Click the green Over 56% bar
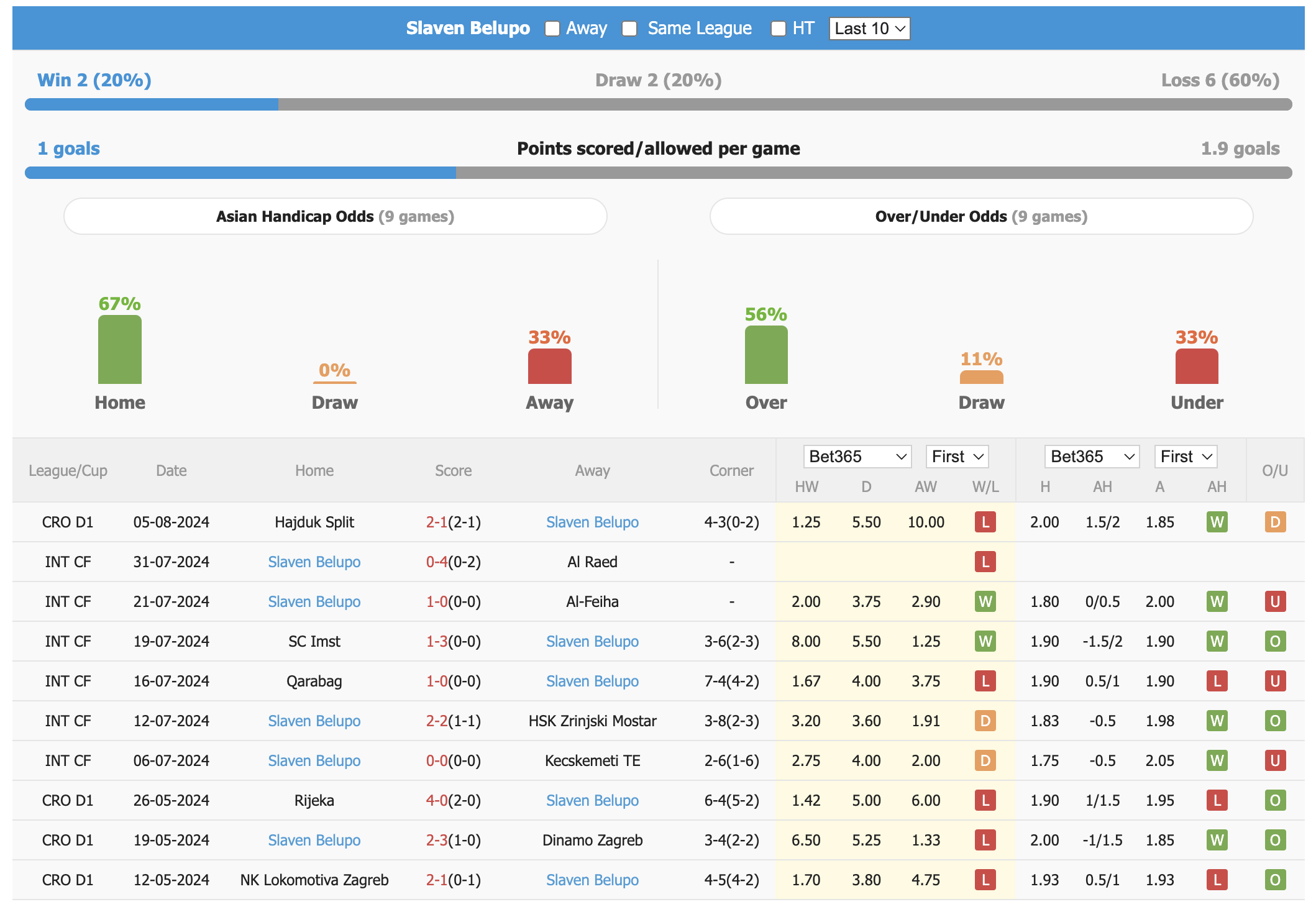This screenshot has height=907, width=1316. (766, 355)
